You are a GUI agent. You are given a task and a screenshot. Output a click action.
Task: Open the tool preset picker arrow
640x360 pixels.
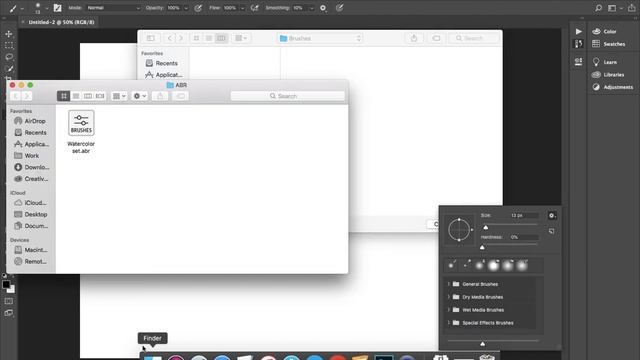(22, 8)
